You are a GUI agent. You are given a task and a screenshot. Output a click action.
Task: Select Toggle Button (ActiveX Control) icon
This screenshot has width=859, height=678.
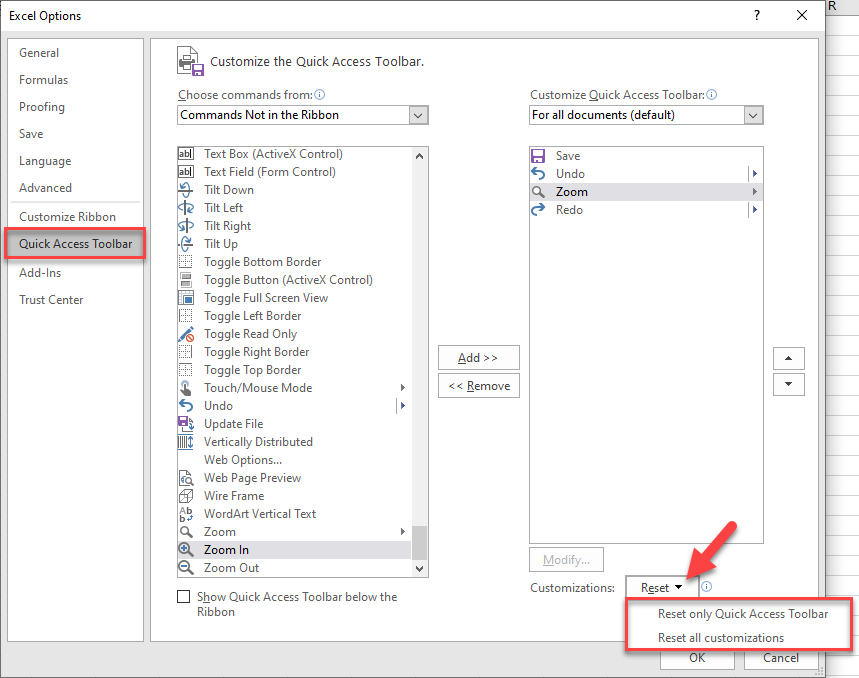pyautogui.click(x=186, y=280)
